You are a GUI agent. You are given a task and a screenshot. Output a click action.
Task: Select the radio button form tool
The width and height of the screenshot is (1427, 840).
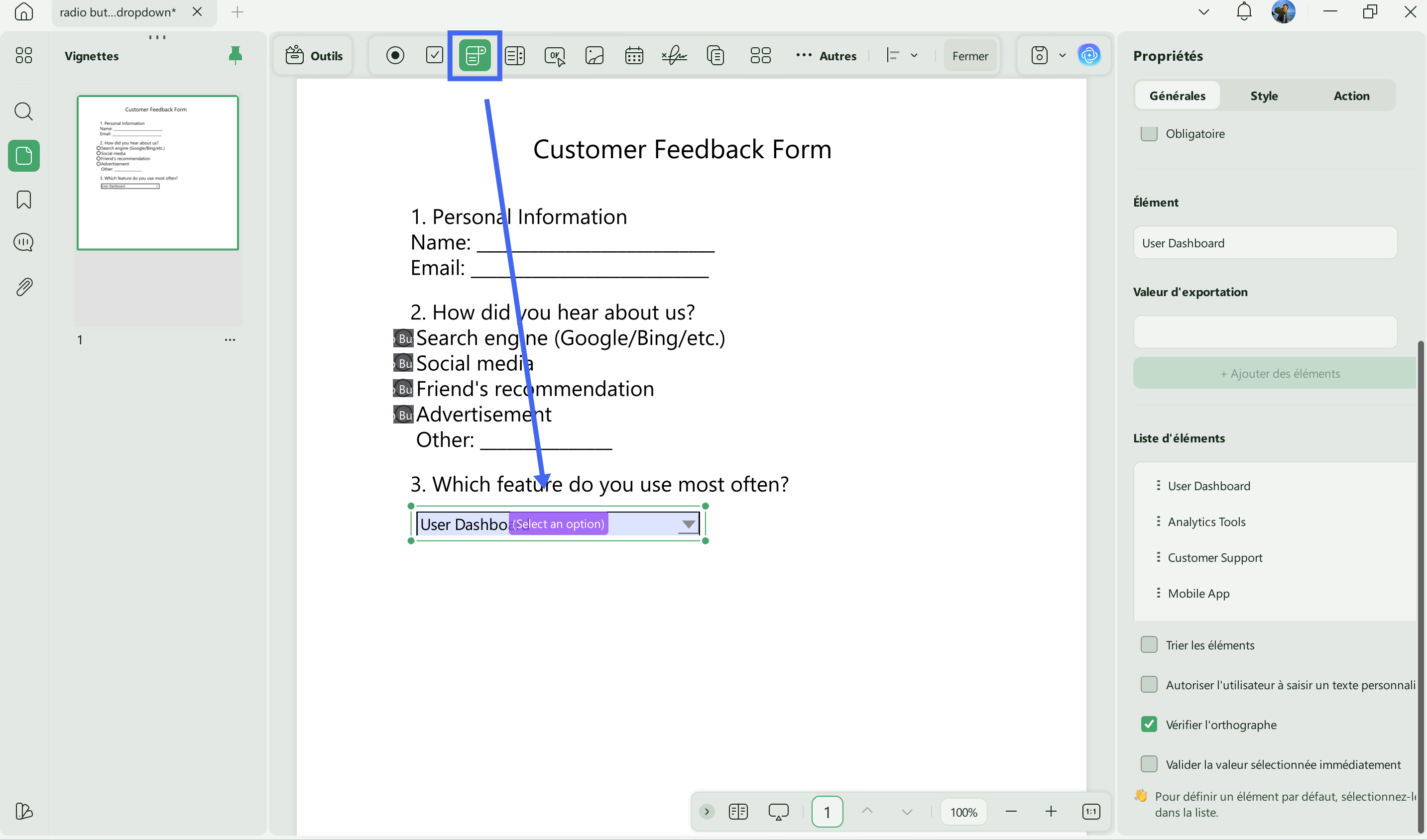pyautogui.click(x=395, y=55)
